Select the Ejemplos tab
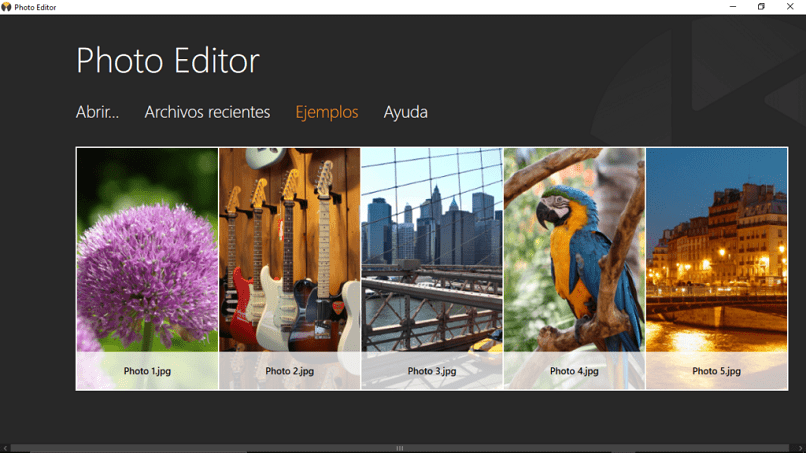The width and height of the screenshot is (806, 453). coord(327,113)
